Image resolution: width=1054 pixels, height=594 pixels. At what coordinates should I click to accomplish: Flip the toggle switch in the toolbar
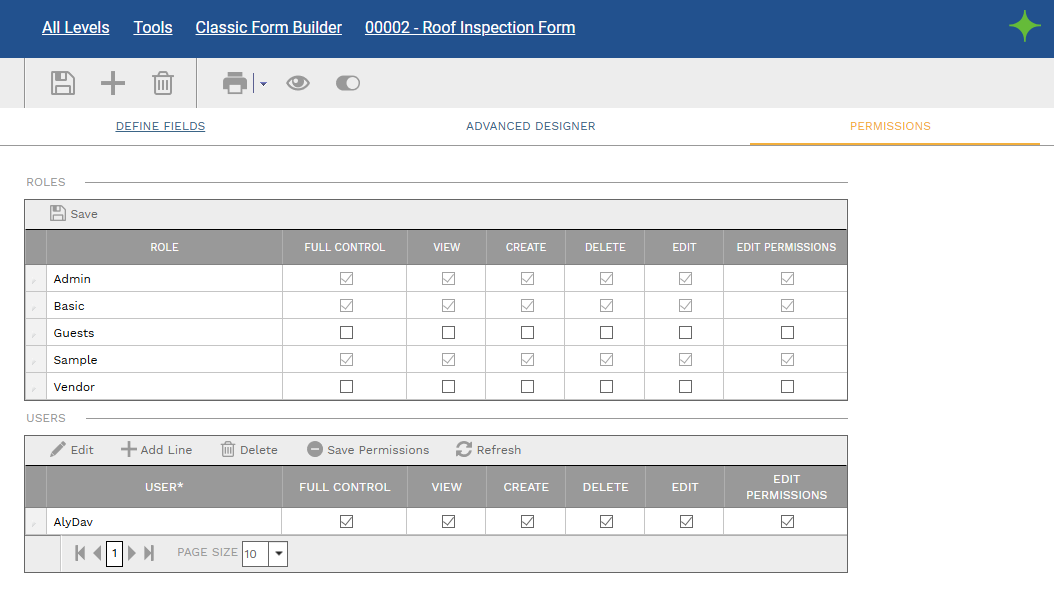347,83
